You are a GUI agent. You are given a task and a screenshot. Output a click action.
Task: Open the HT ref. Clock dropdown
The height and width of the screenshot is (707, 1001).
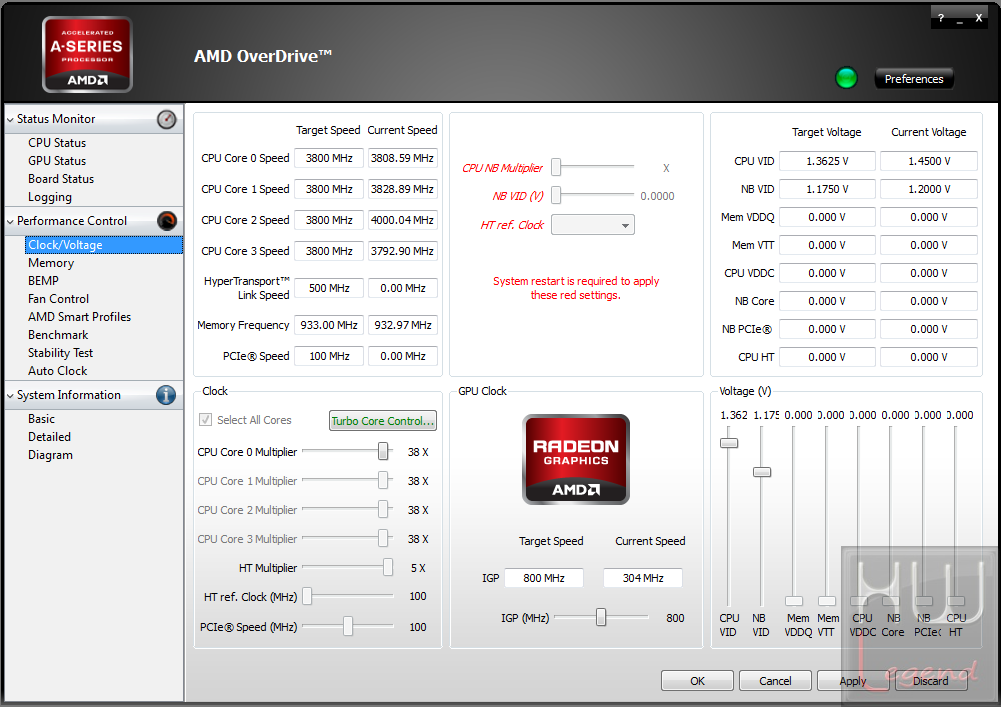coord(593,225)
